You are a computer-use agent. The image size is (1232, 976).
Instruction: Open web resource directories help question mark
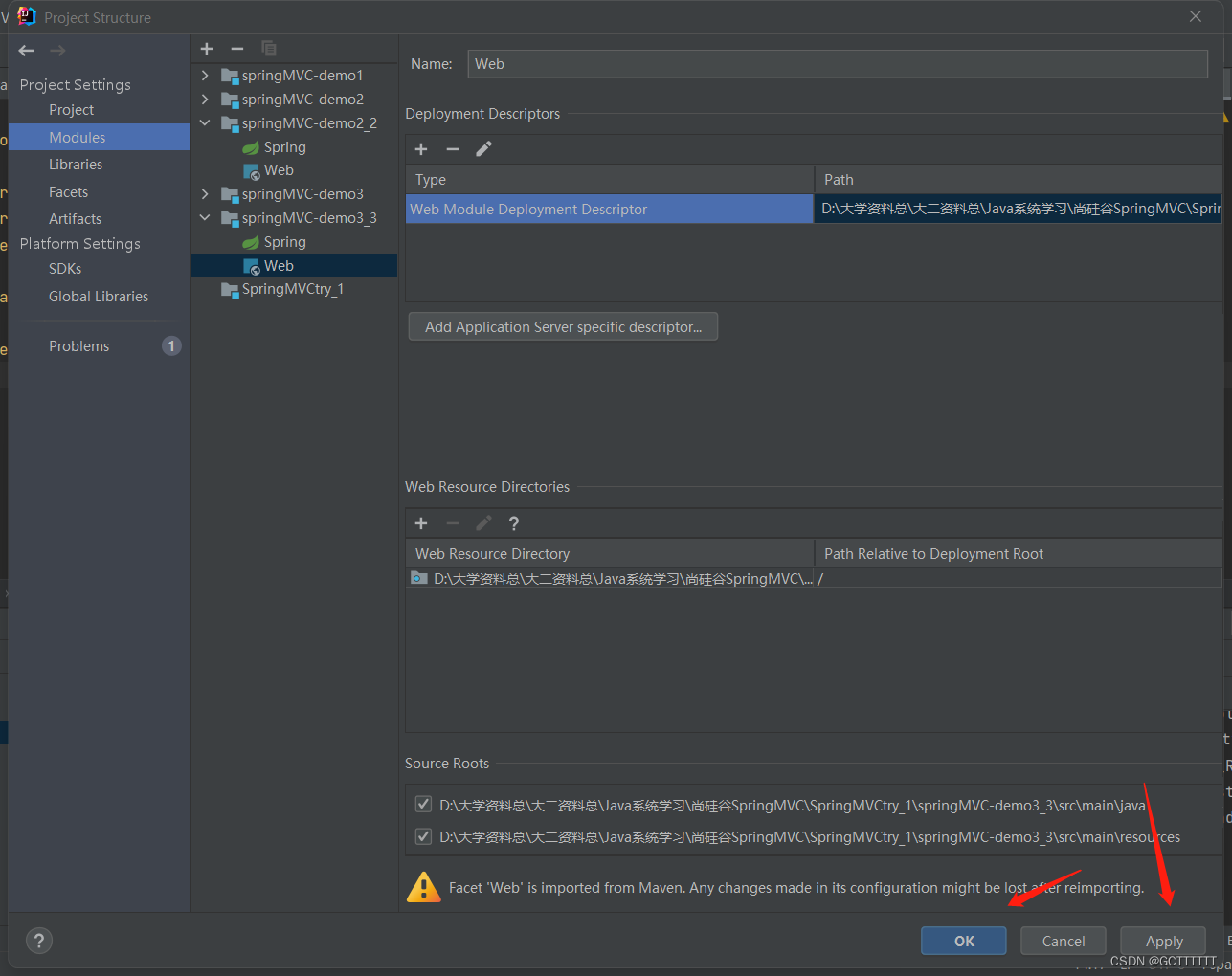[x=514, y=523]
